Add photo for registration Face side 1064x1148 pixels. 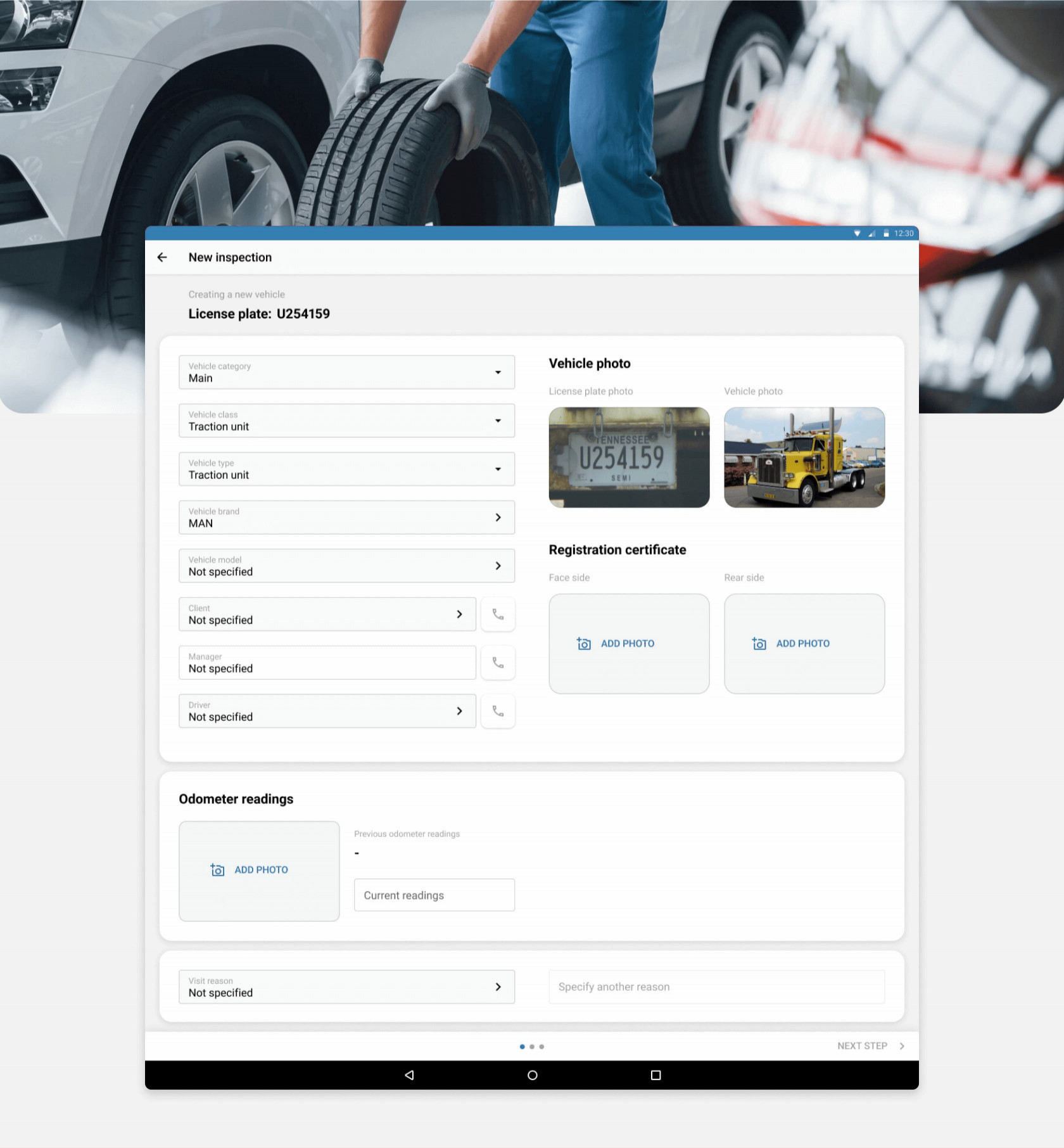[628, 644]
